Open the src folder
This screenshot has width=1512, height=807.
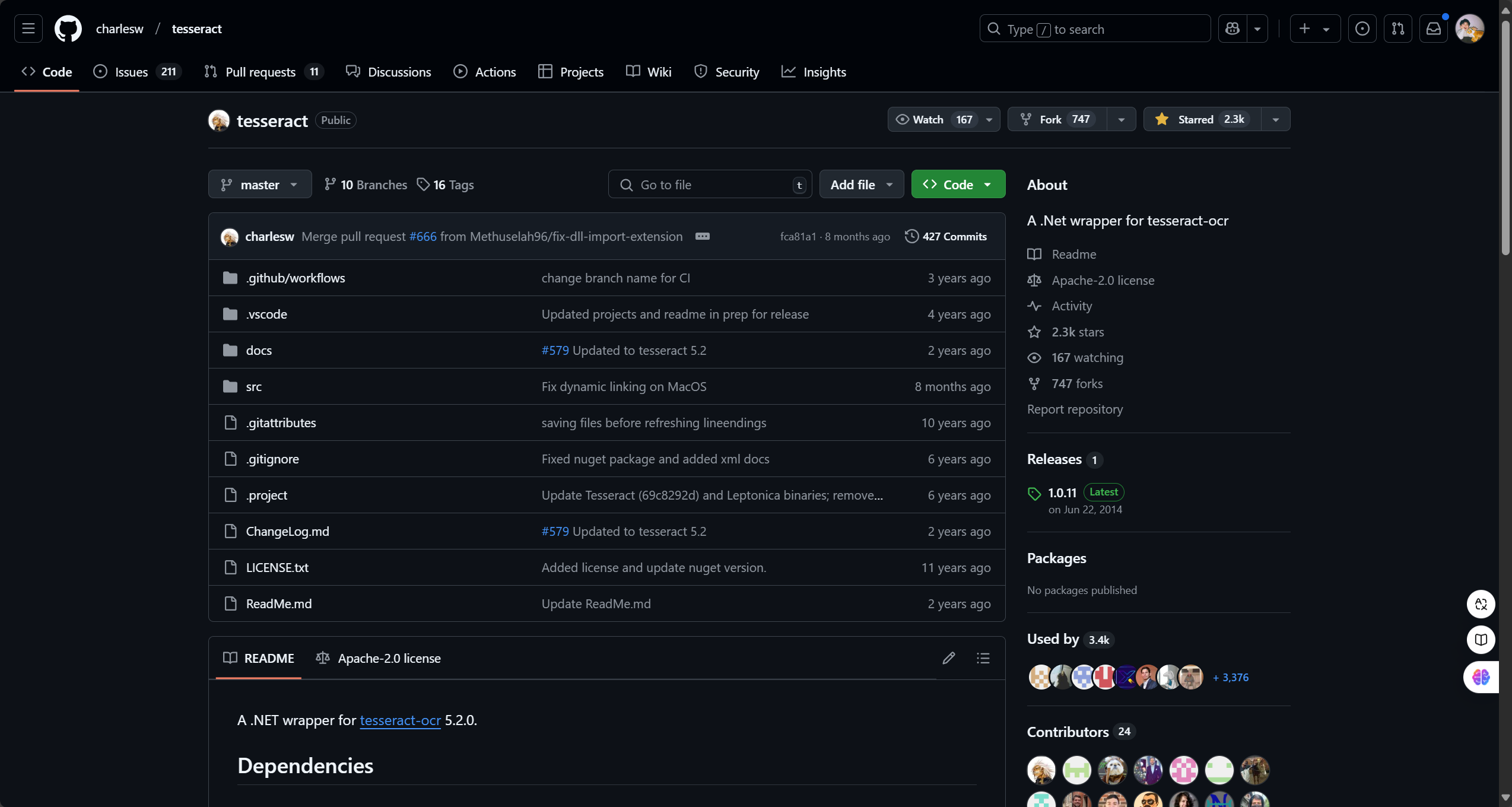click(254, 386)
